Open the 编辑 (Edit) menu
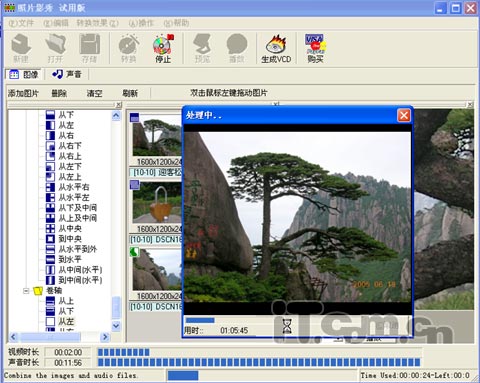Screen dimensions: 480x383 56,23
